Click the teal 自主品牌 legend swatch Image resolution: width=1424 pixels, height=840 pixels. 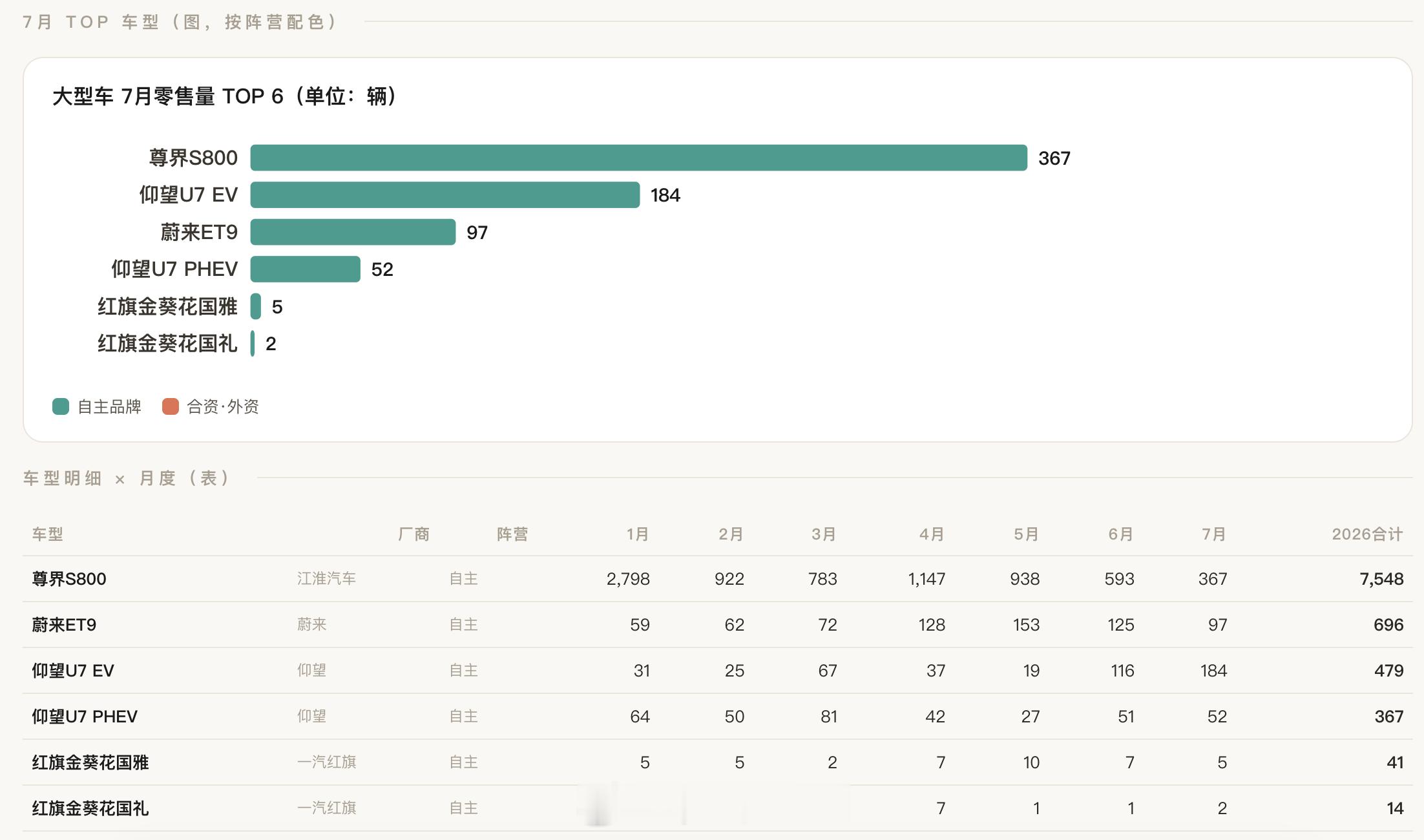[61, 406]
